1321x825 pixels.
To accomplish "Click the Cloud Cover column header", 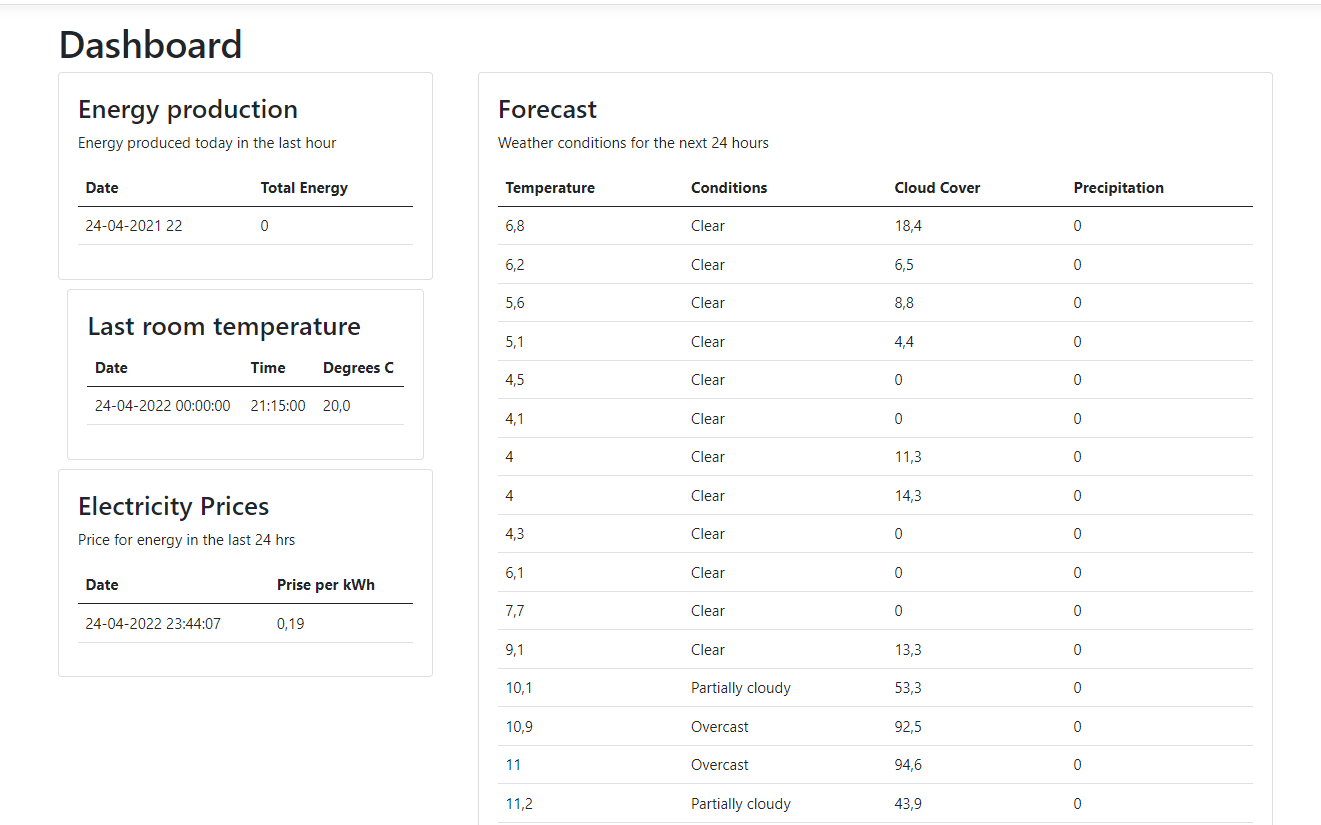I will (x=937, y=188).
